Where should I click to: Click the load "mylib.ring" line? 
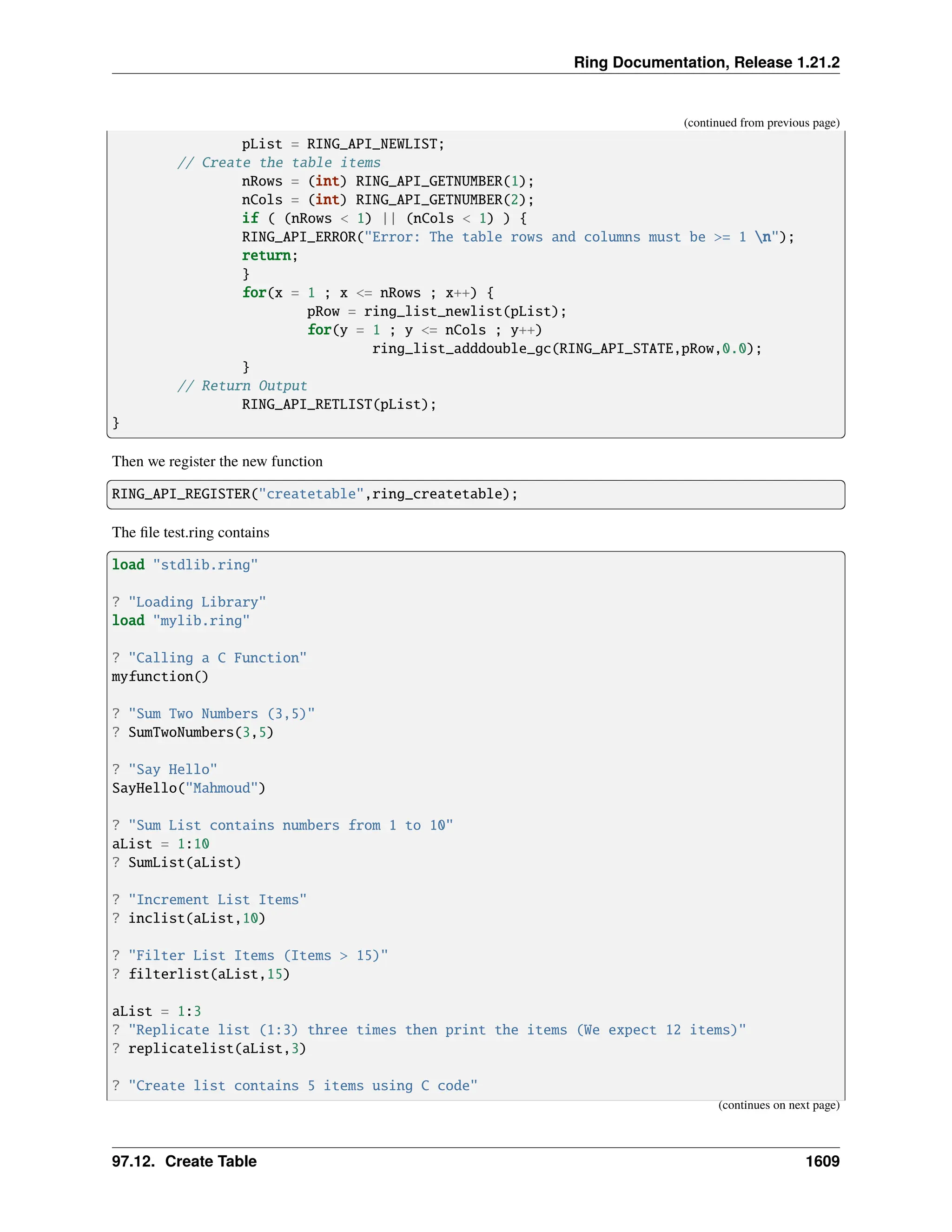(x=180, y=621)
